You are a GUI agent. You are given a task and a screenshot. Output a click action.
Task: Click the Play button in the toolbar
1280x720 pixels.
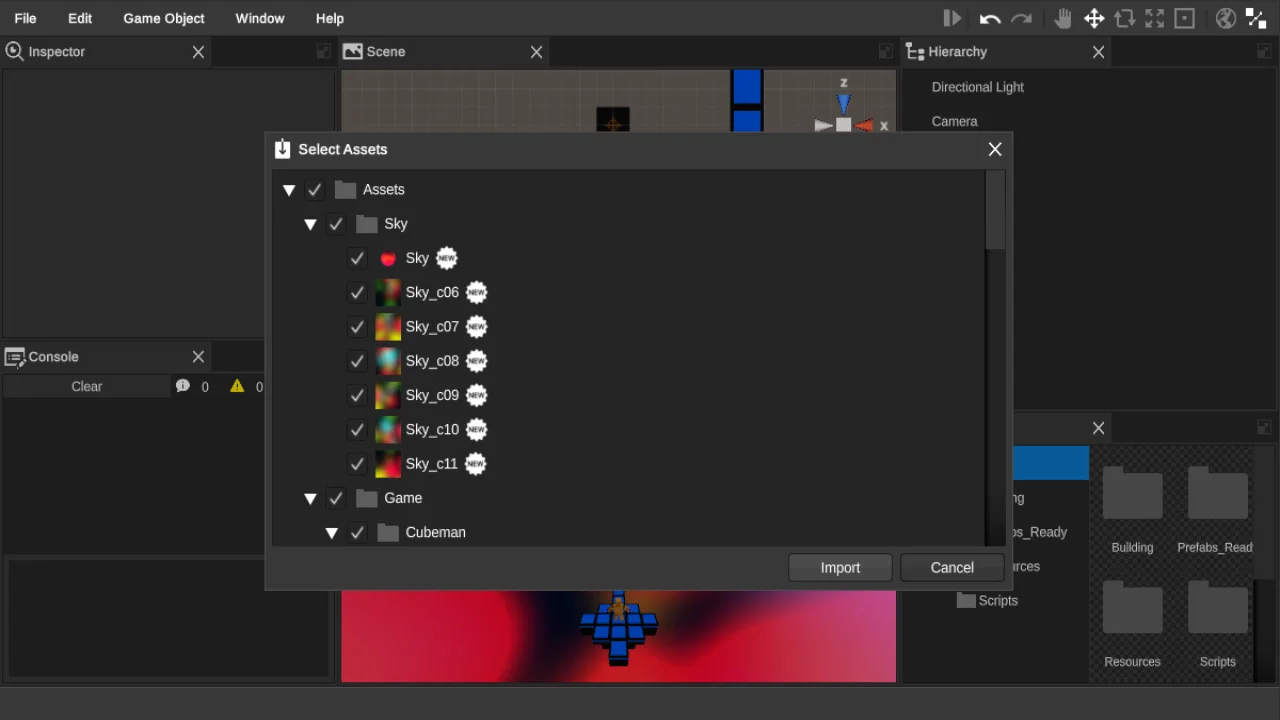pos(952,18)
